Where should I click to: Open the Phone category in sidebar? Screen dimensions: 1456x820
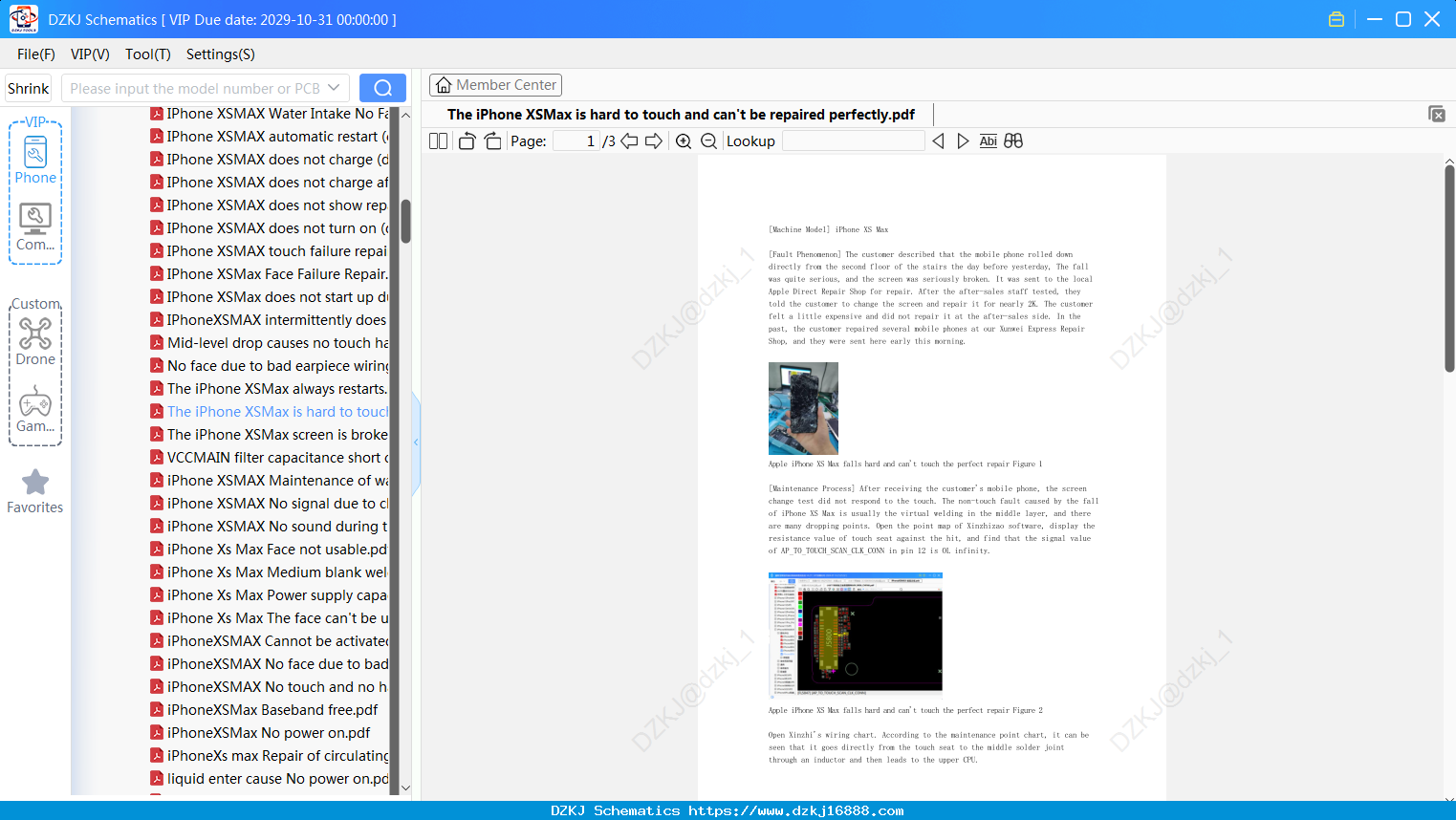pyautogui.click(x=35, y=161)
